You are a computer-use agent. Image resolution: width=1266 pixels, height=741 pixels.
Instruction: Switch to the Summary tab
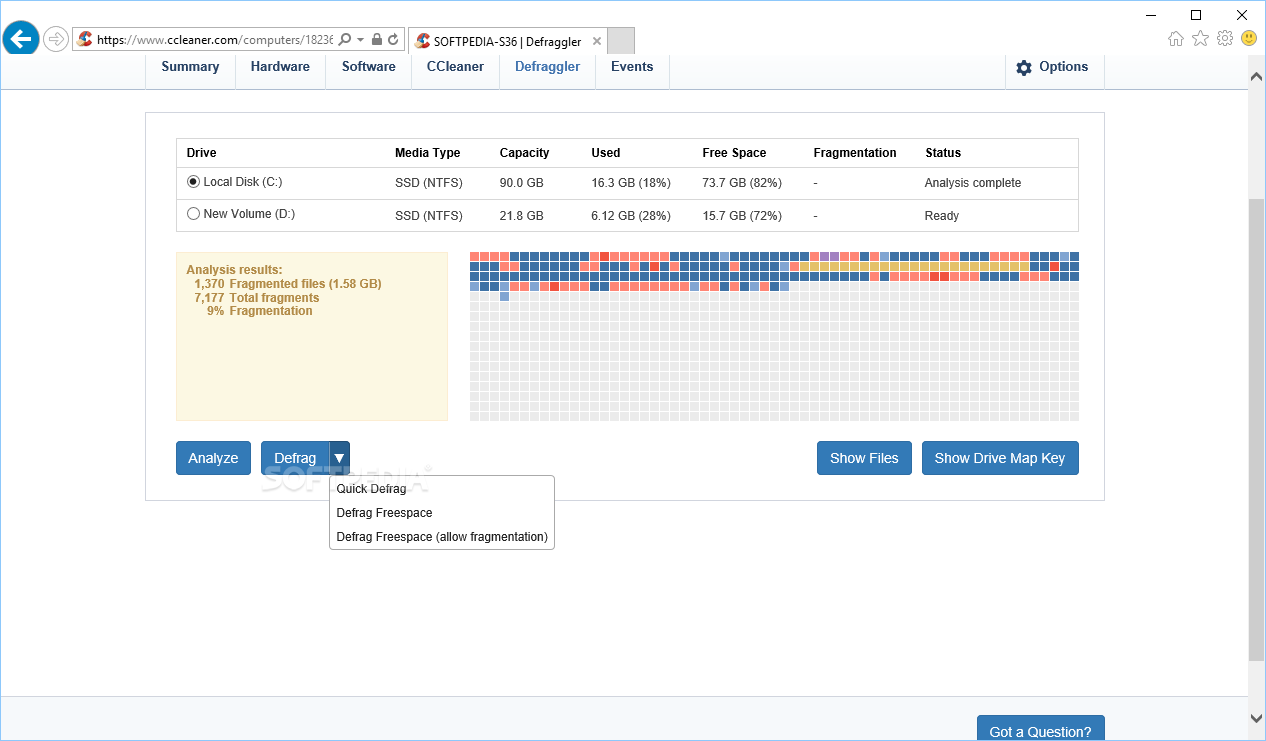pyautogui.click(x=190, y=67)
